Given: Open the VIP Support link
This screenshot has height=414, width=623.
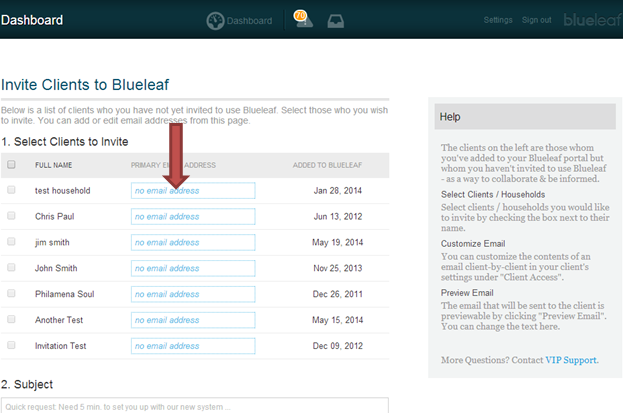Looking at the screenshot, I should [x=571, y=360].
